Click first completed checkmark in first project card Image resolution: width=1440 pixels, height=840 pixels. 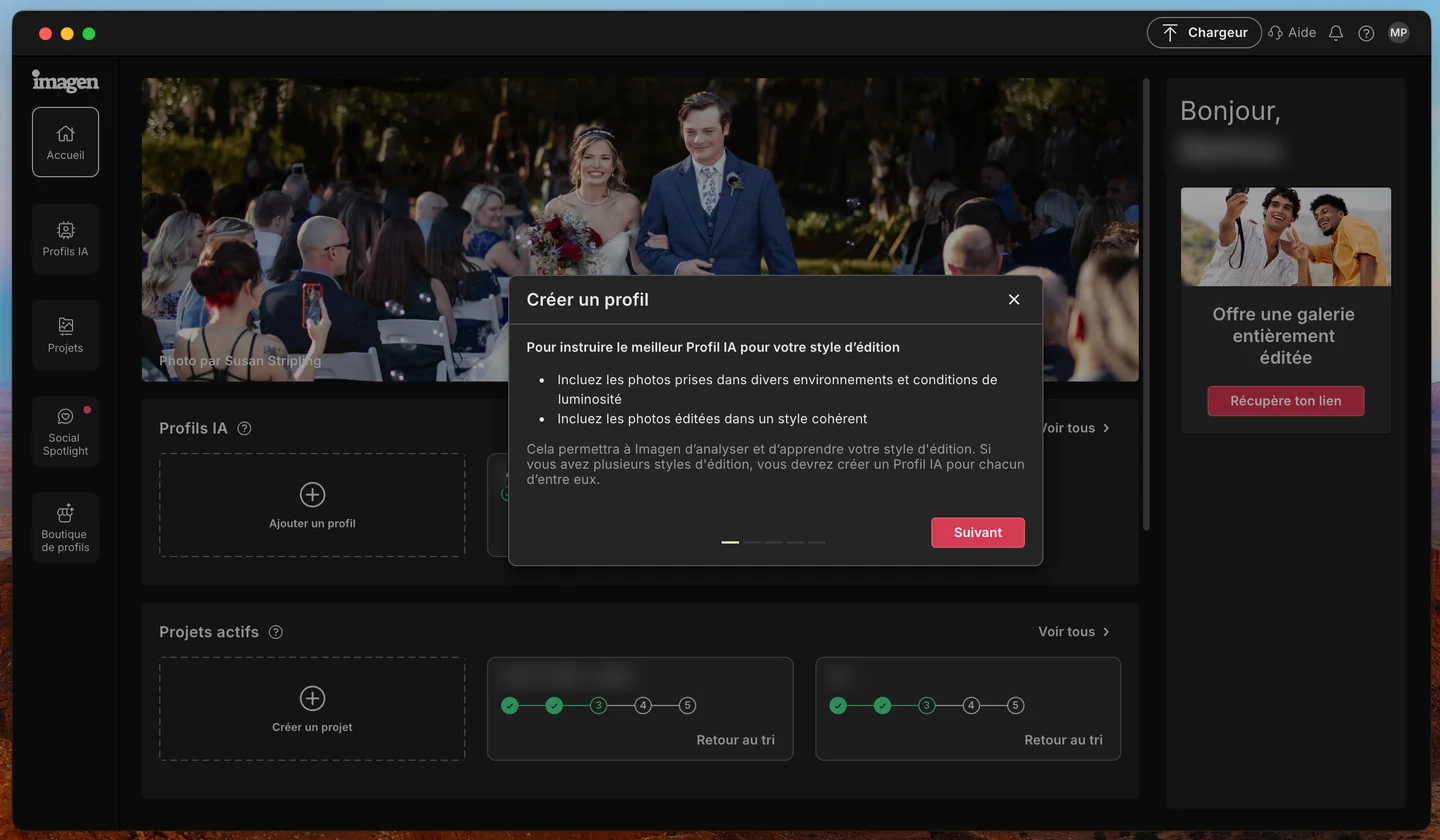pos(510,706)
